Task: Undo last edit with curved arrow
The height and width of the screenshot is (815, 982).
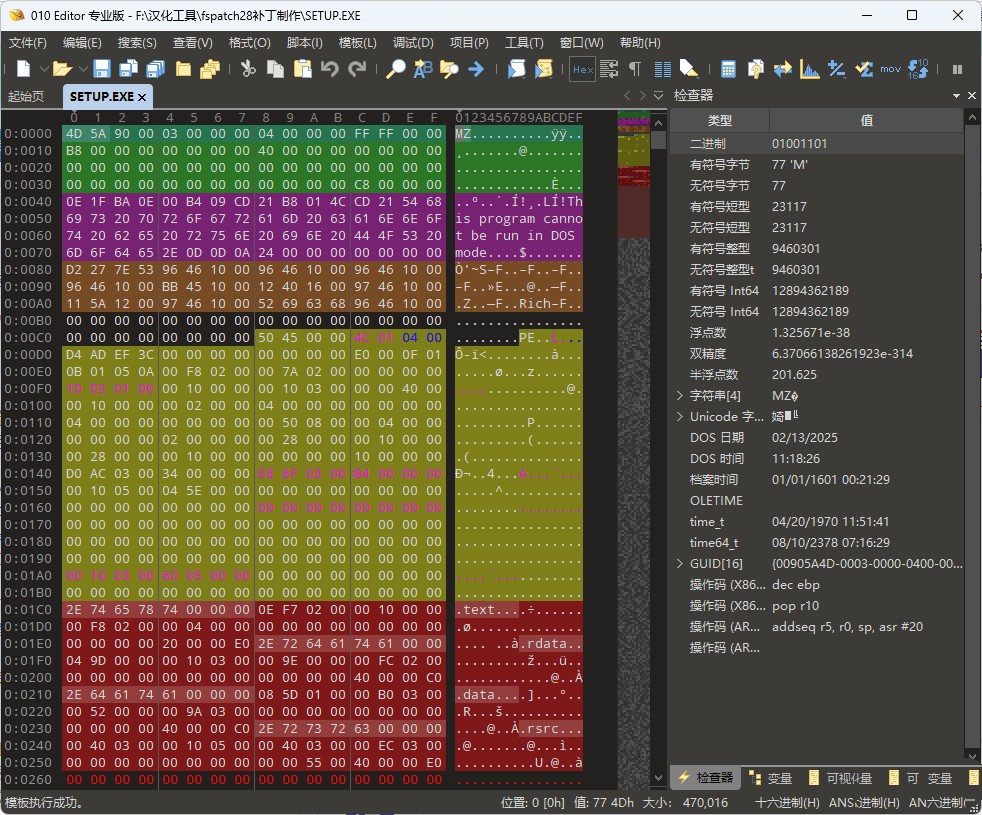Action: tap(329, 68)
